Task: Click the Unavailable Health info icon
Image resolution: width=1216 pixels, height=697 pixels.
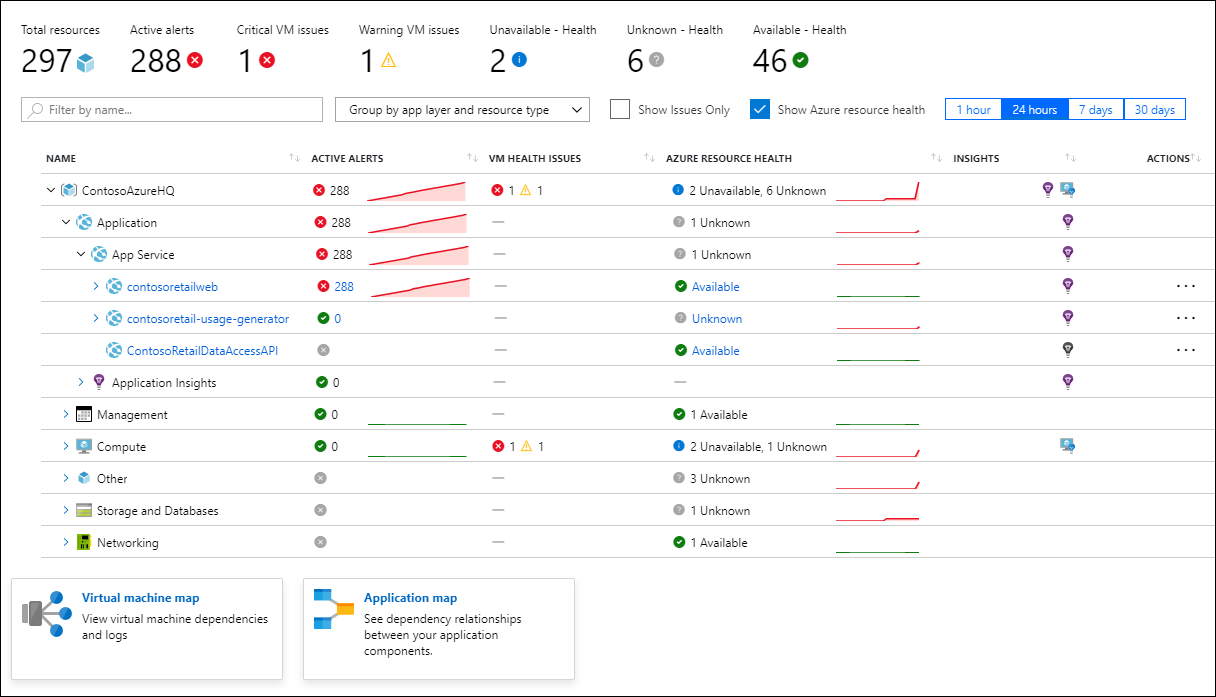Action: point(519,61)
